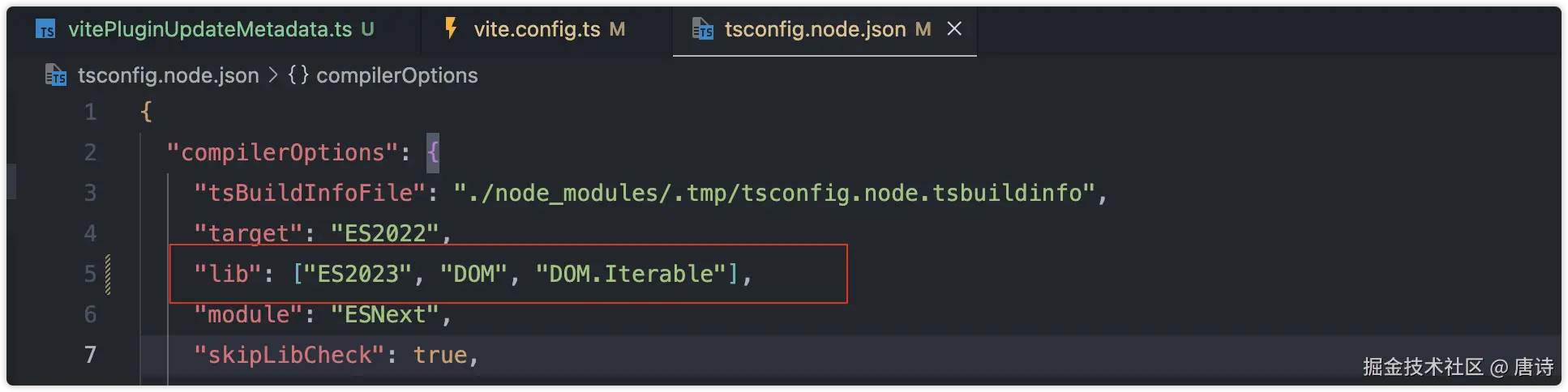
Task: Click the Vite lightning bolt icon
Action: [x=451, y=29]
